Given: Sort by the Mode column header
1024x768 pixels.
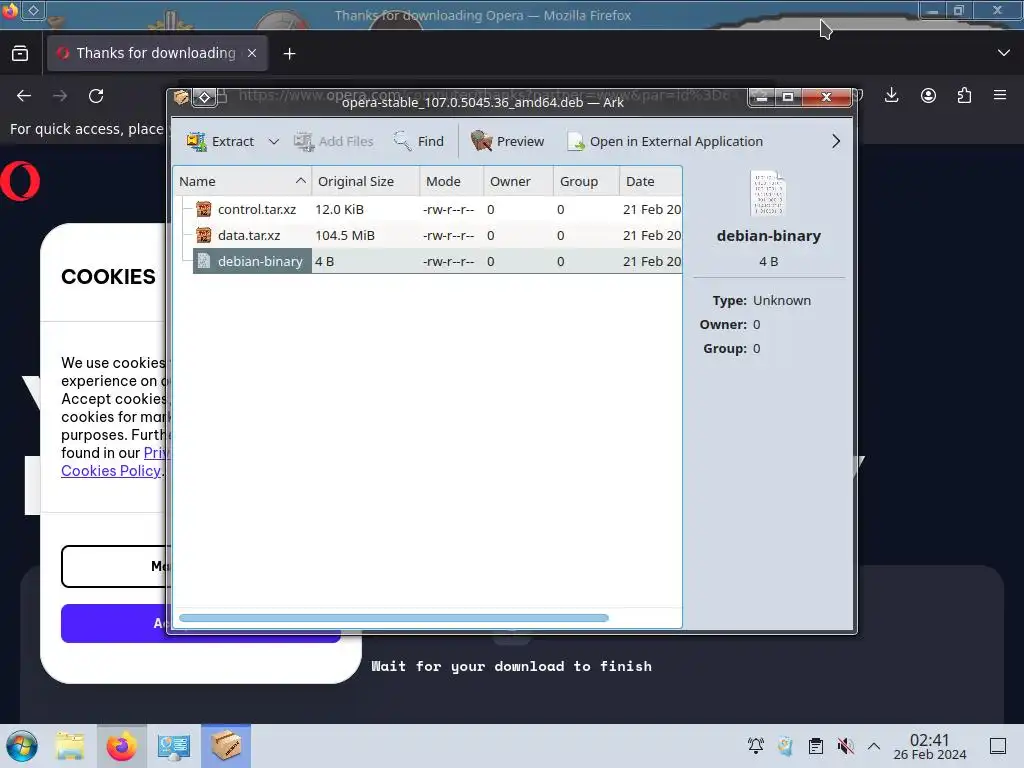Looking at the screenshot, I should (x=451, y=182).
